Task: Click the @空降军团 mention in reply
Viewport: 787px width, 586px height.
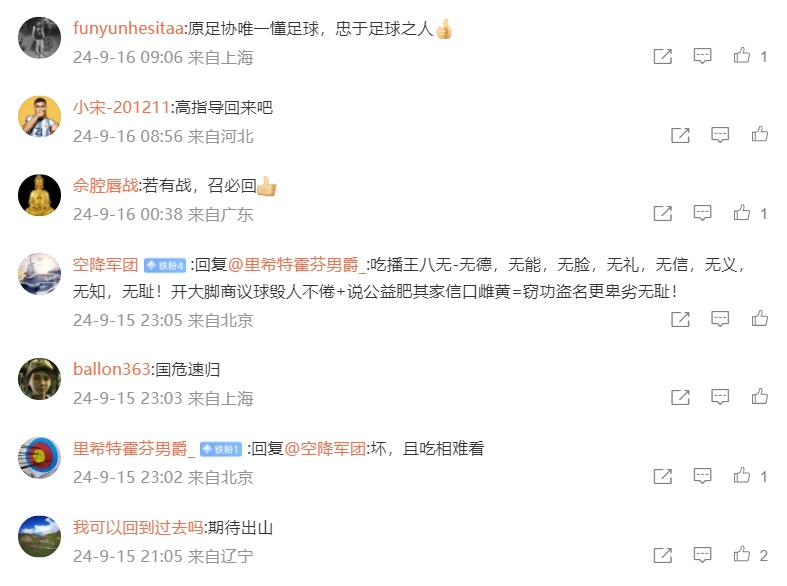Action: [x=325, y=449]
